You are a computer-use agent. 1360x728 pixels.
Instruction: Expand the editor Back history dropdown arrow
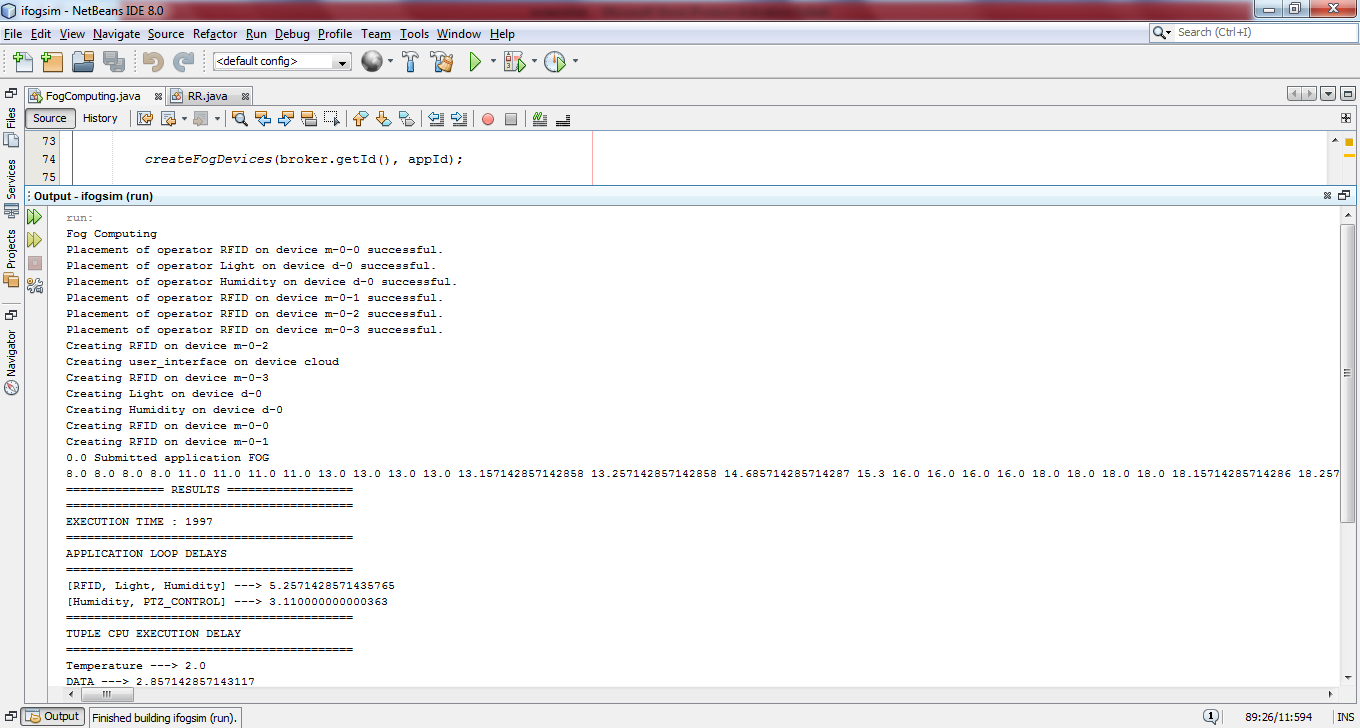coord(184,119)
